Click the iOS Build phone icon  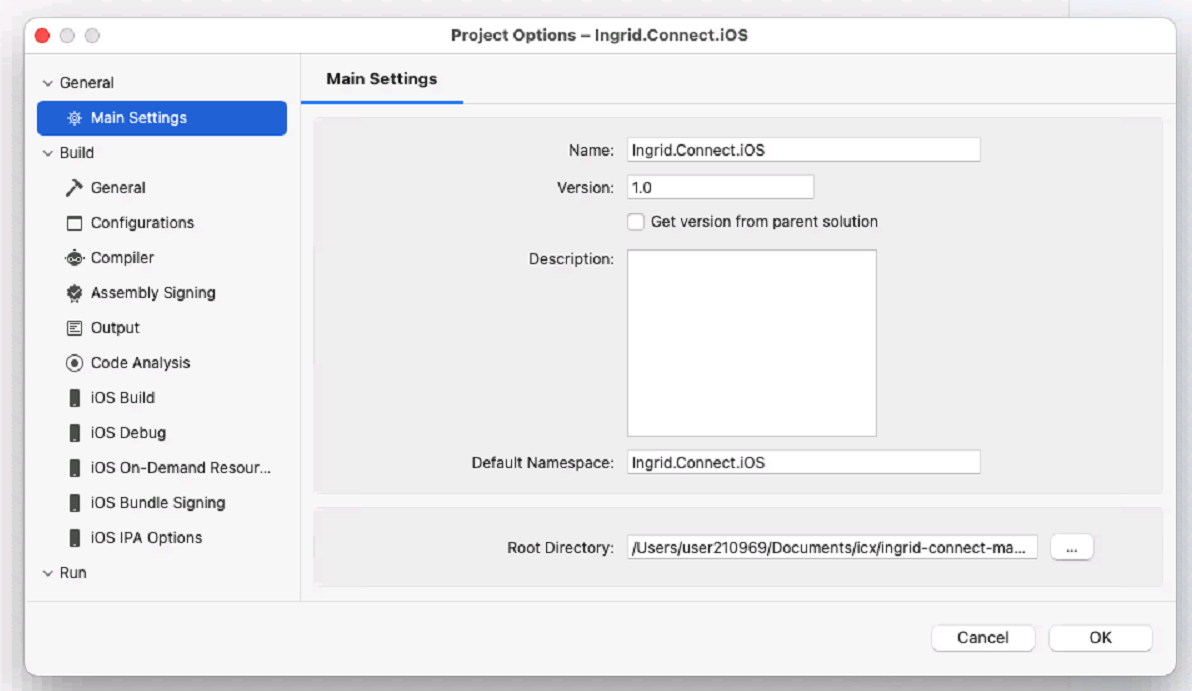[74, 398]
